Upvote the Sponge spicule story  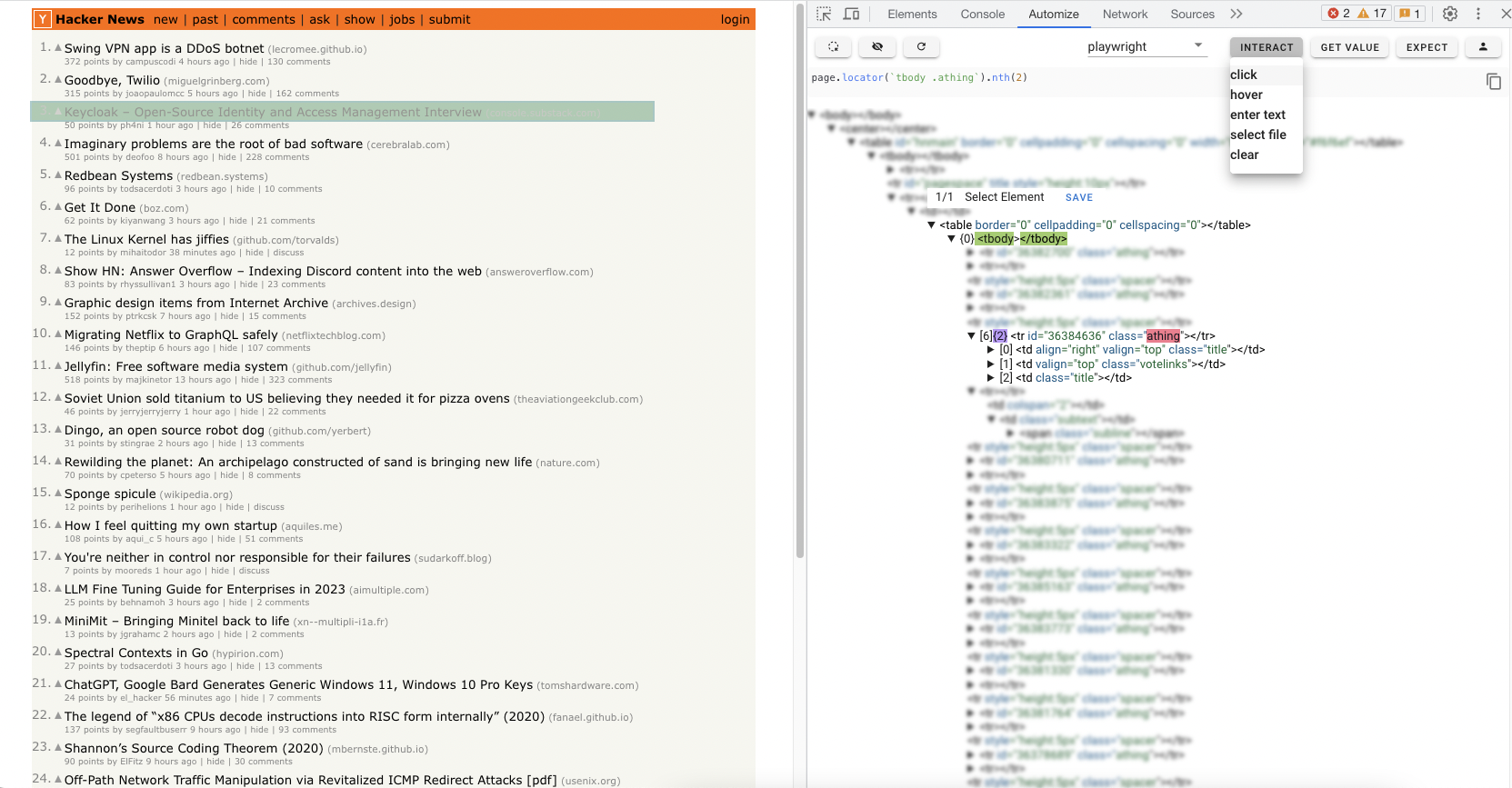[x=58, y=493]
